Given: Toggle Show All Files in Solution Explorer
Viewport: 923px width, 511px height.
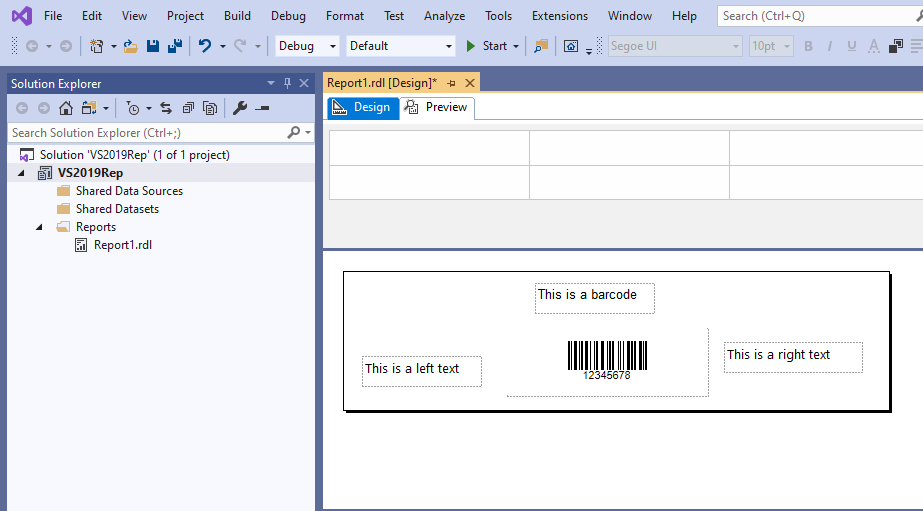Looking at the screenshot, I should click(210, 108).
